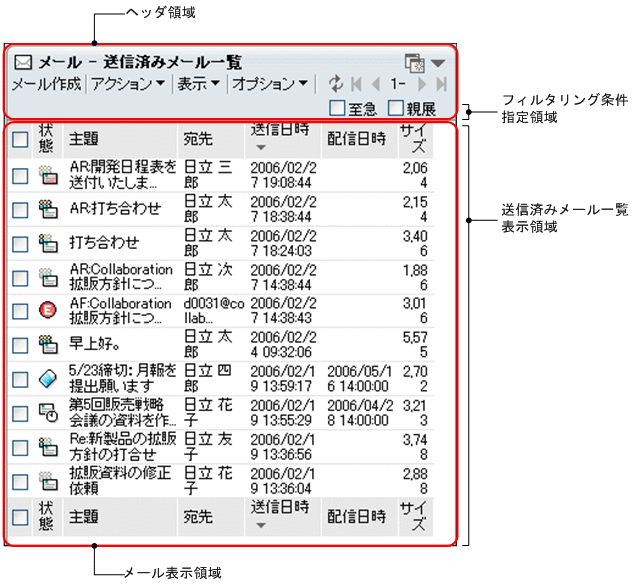Click timer status icon of 第5回販売戦略 mail
632x585 pixels.
point(48,413)
